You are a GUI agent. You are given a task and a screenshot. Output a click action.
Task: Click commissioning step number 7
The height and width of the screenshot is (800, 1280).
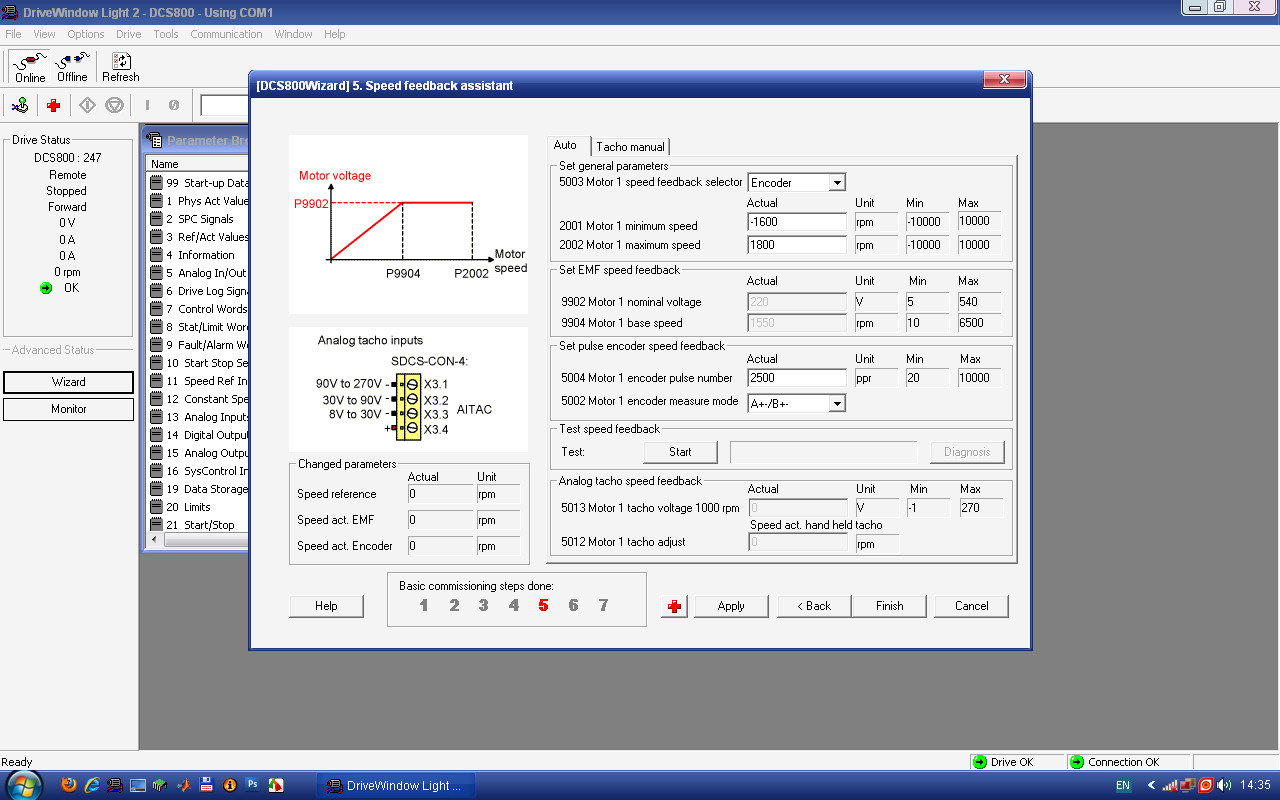[603, 605]
